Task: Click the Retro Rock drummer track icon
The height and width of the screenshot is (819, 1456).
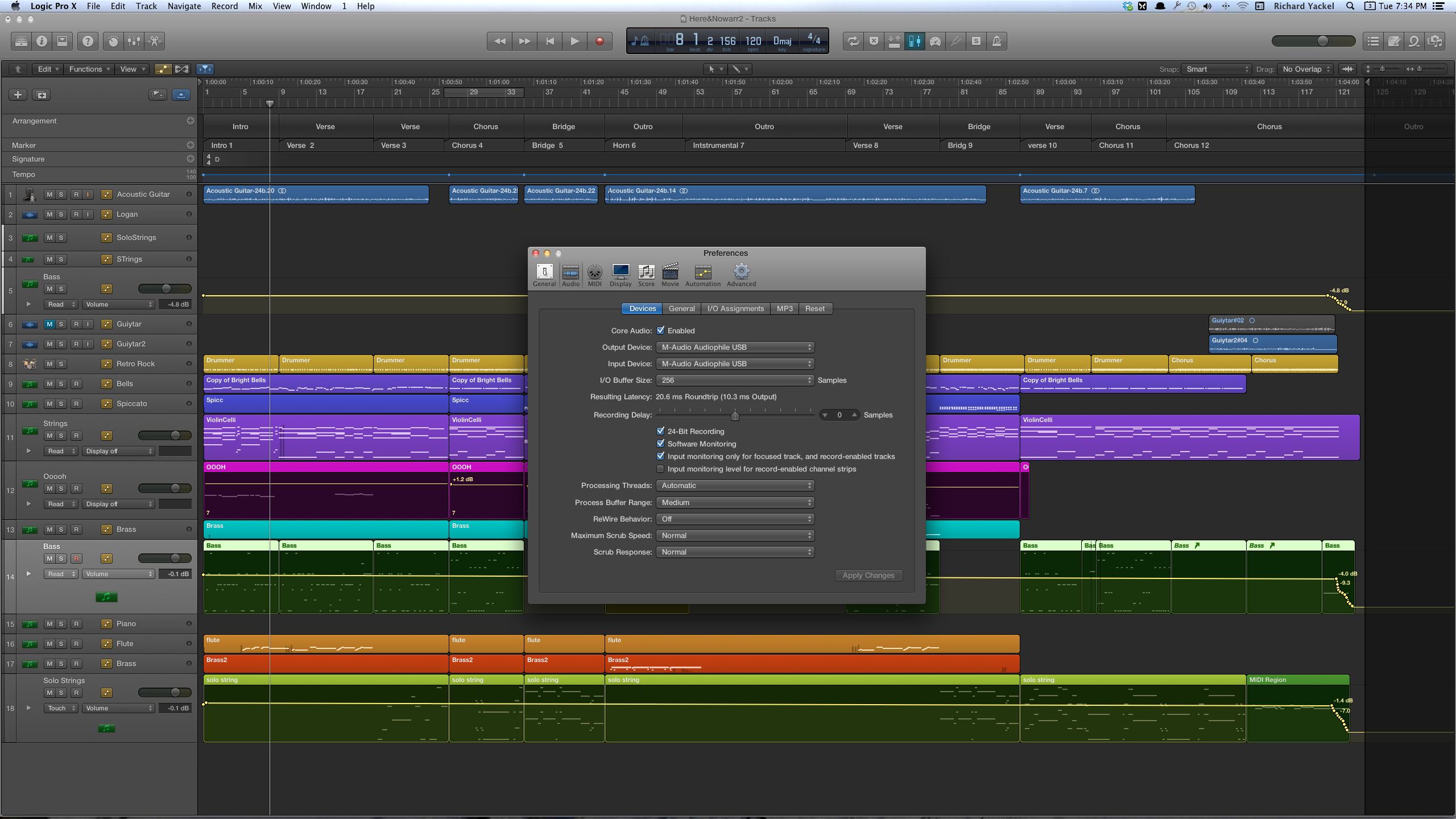Action: 30,364
